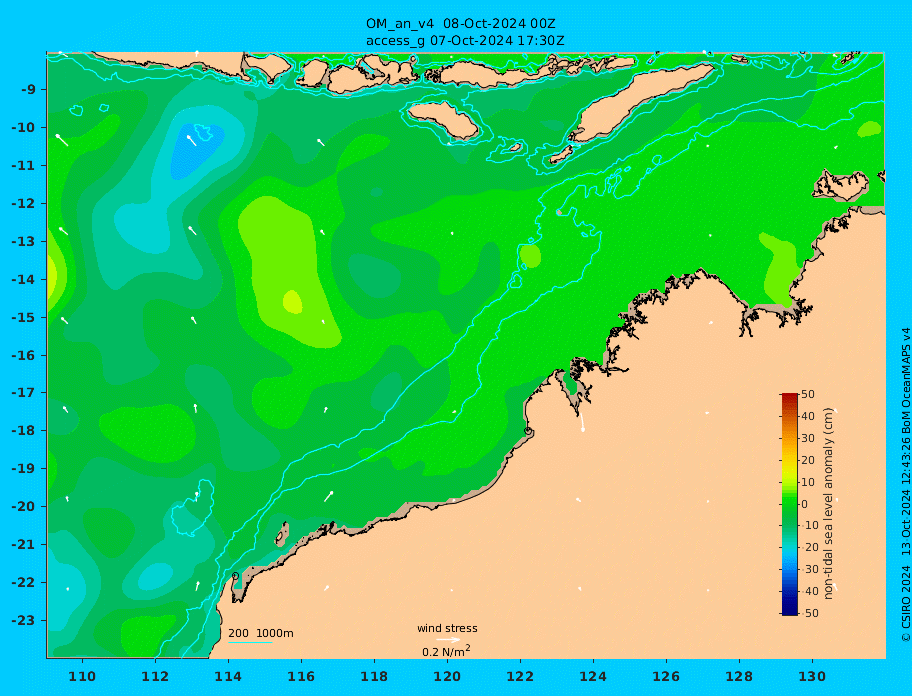Image resolution: width=912 pixels, height=696 pixels.
Task: Click the title text OM_an_v4 08-Oct-2024 00Z
Action: [460, 24]
